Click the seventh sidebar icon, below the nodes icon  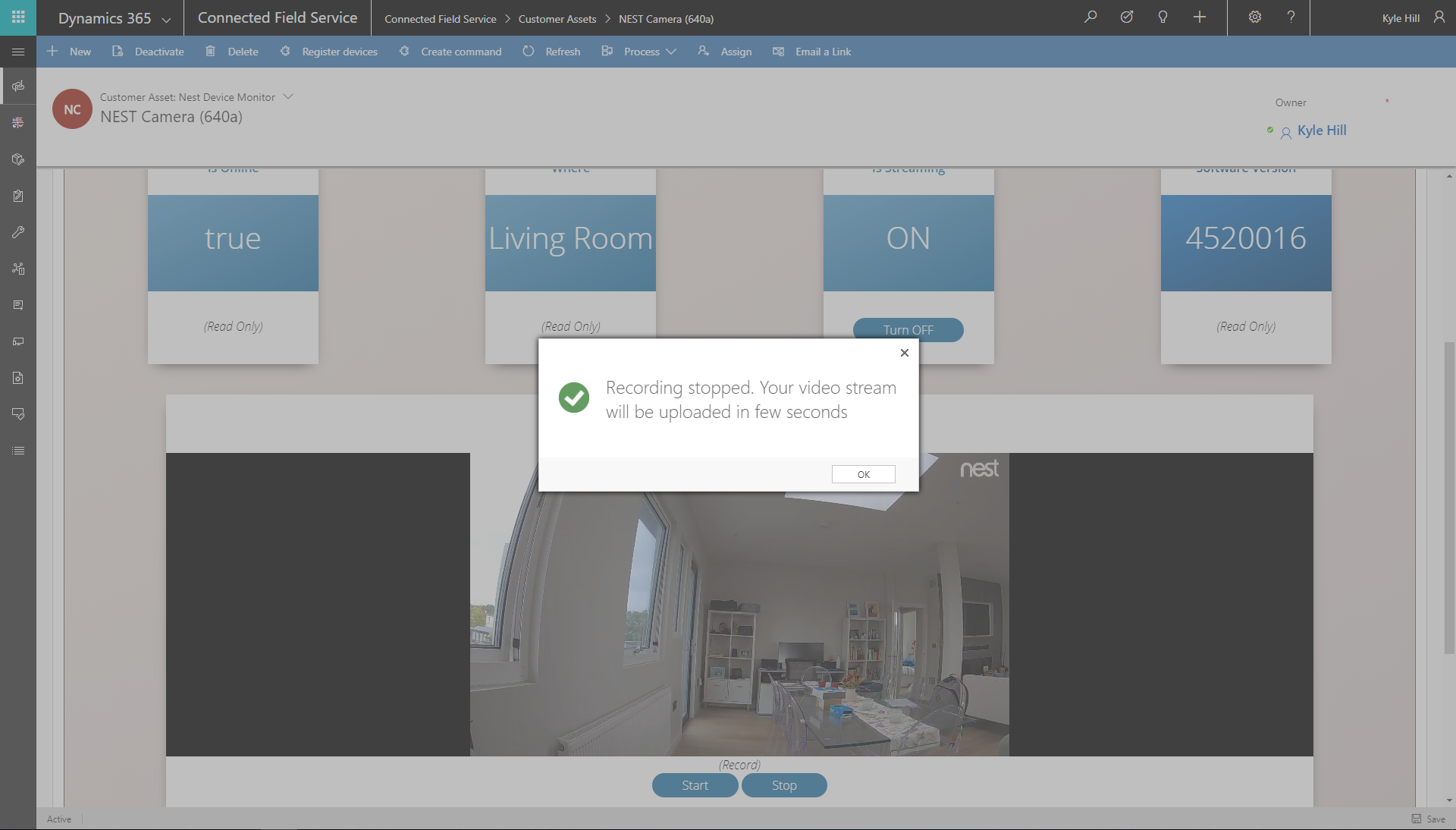click(x=18, y=305)
